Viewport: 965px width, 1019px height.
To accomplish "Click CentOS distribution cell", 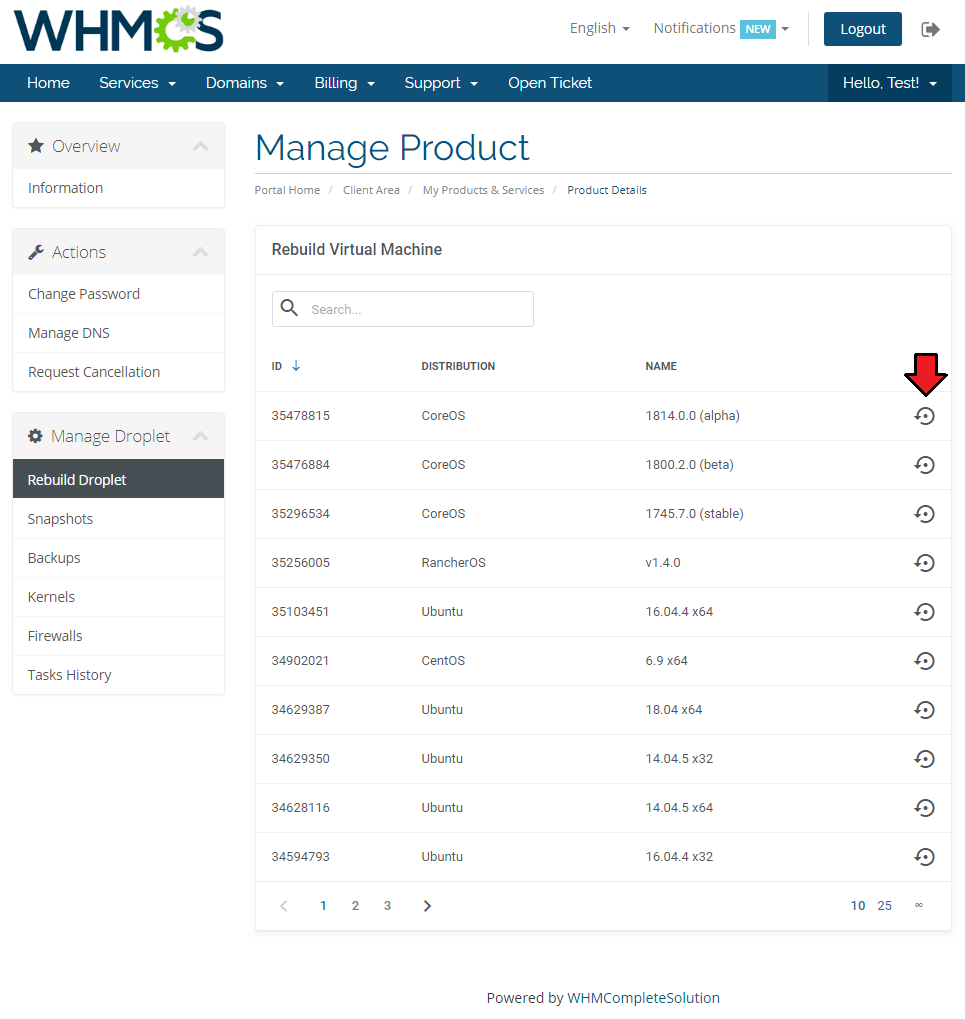I will point(443,661).
